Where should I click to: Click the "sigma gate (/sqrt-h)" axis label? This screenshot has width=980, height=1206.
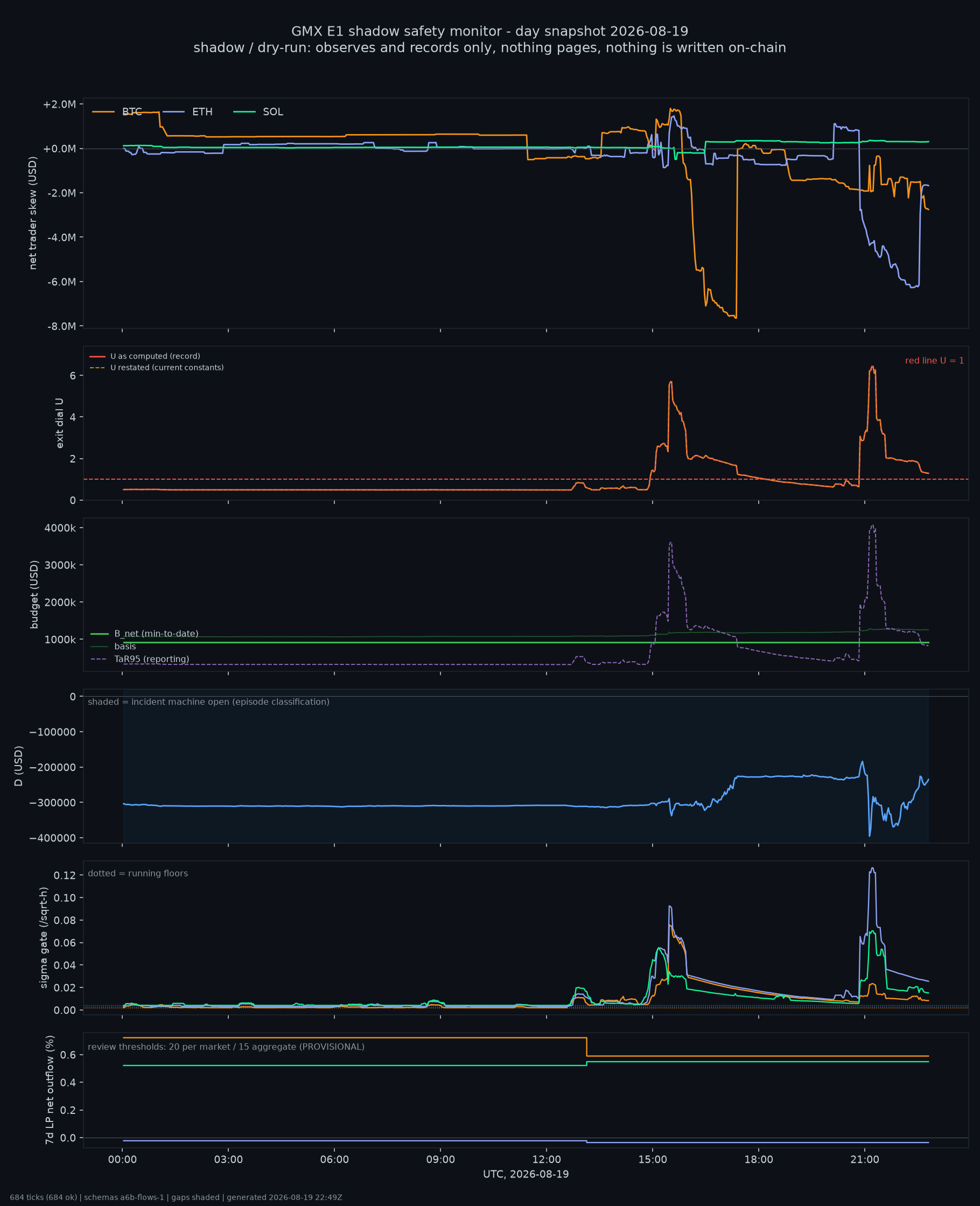(x=44, y=937)
